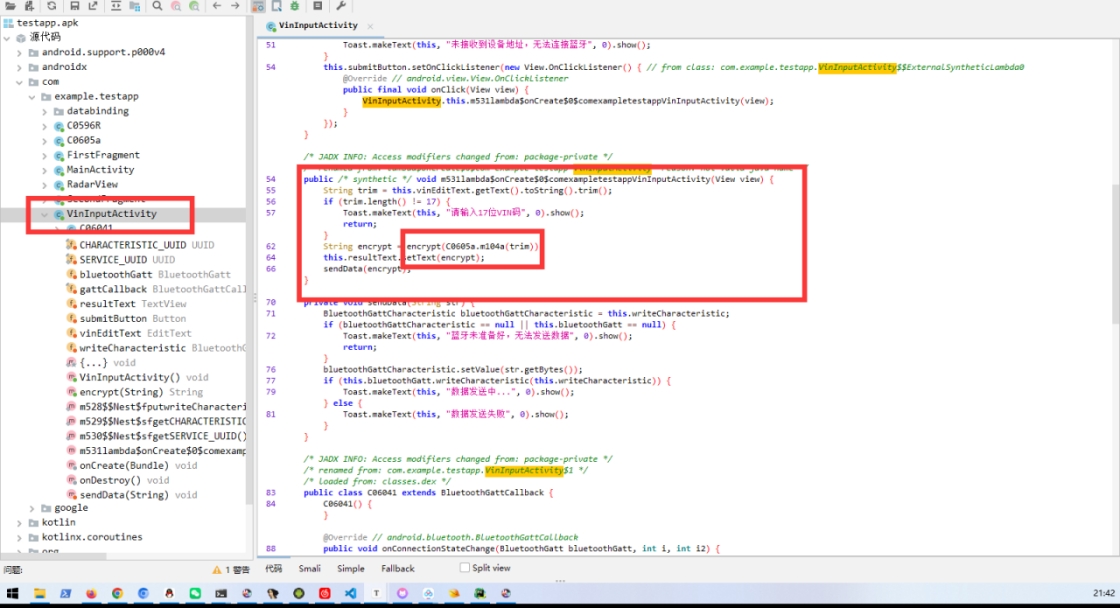The image size is (1120, 609).
Task: Navigate back with the left arrow icon
Action: pos(218,6)
